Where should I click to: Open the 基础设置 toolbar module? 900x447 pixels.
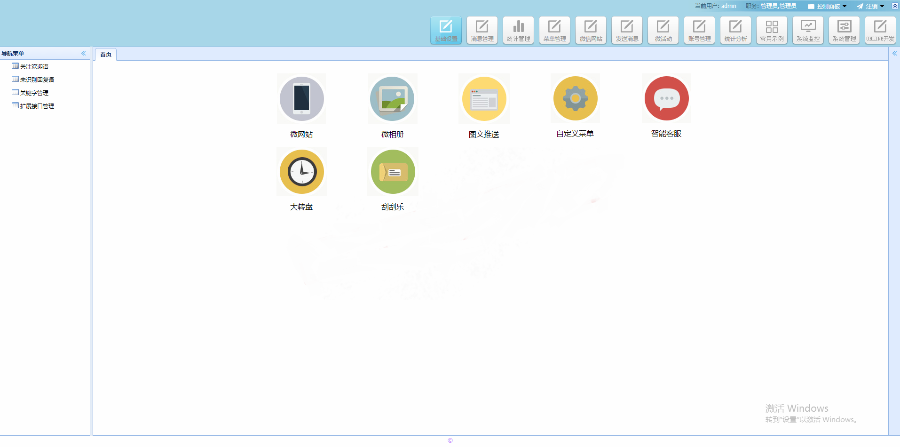click(x=446, y=30)
